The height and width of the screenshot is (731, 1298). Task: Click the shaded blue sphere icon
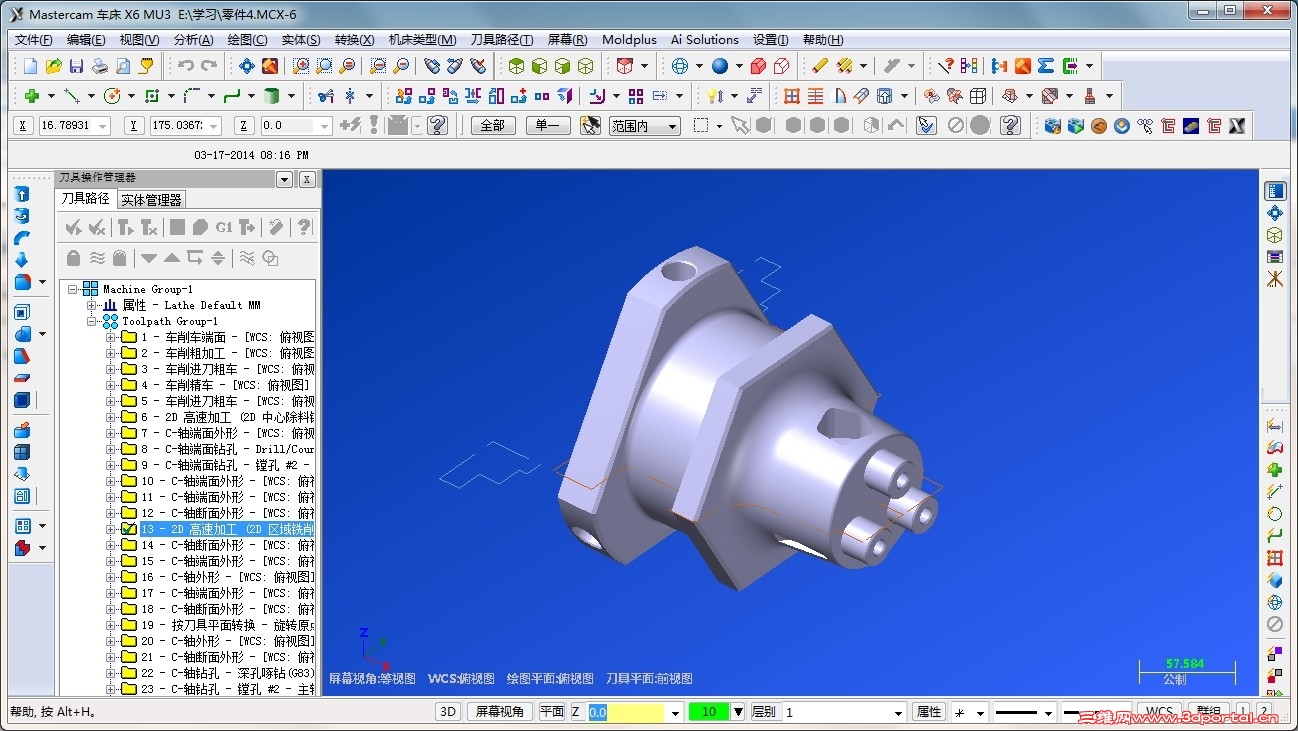point(720,66)
